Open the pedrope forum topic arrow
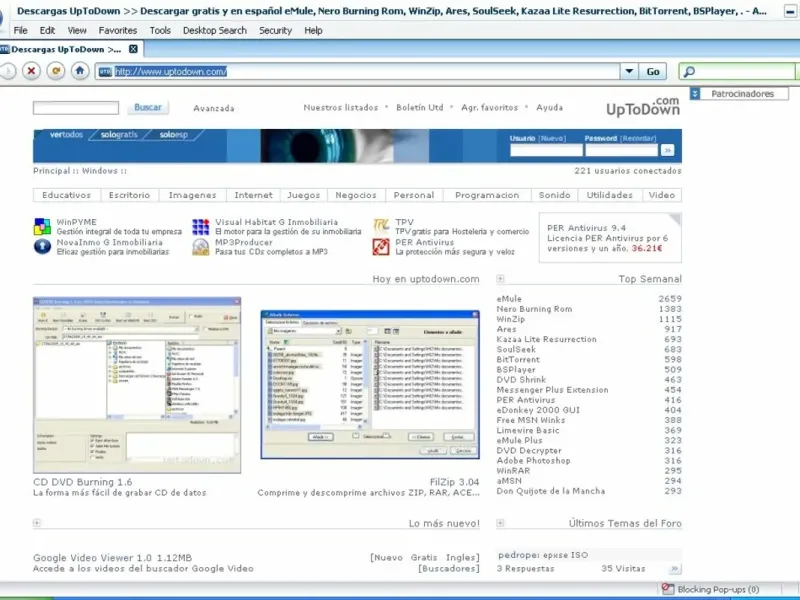This screenshot has width=800, height=600. click(675, 568)
